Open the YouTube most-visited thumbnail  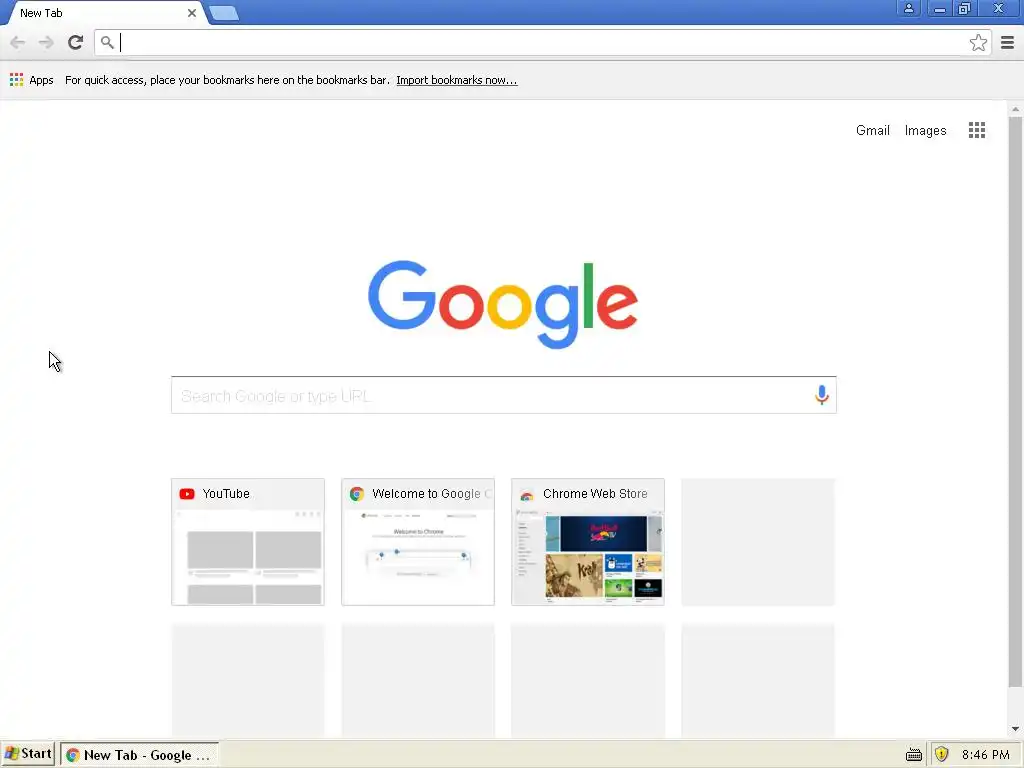coord(248,542)
